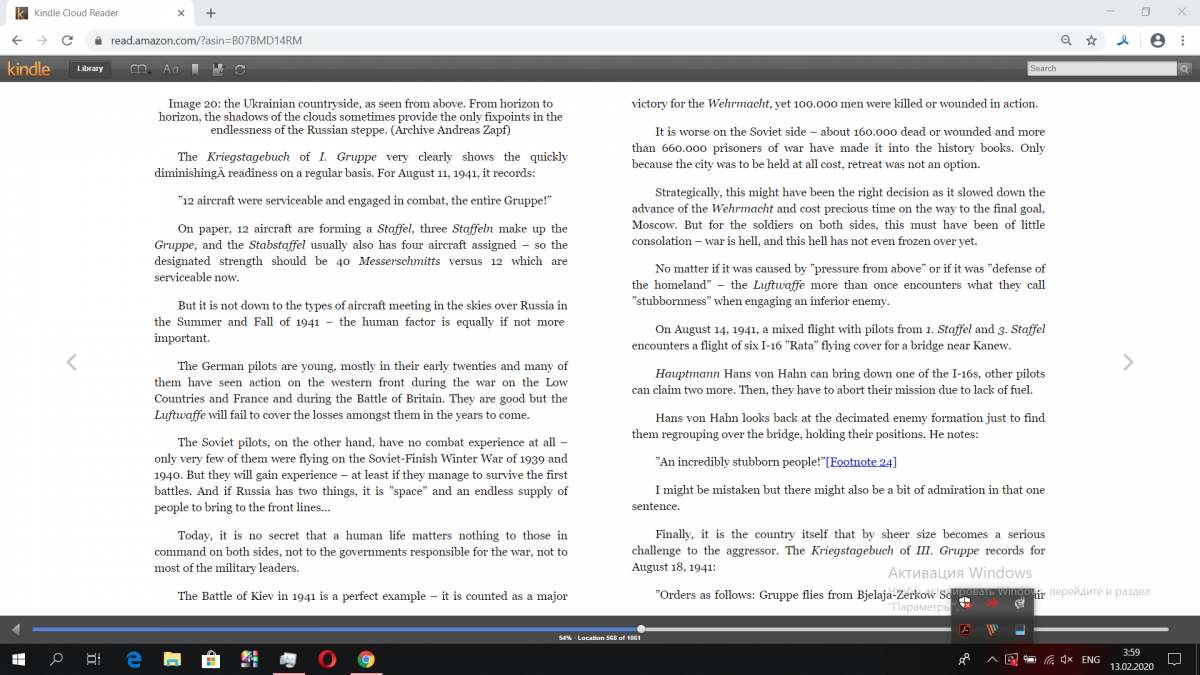Click the muted volume tray icon
This screenshot has width=1200, height=675.
1067,660
